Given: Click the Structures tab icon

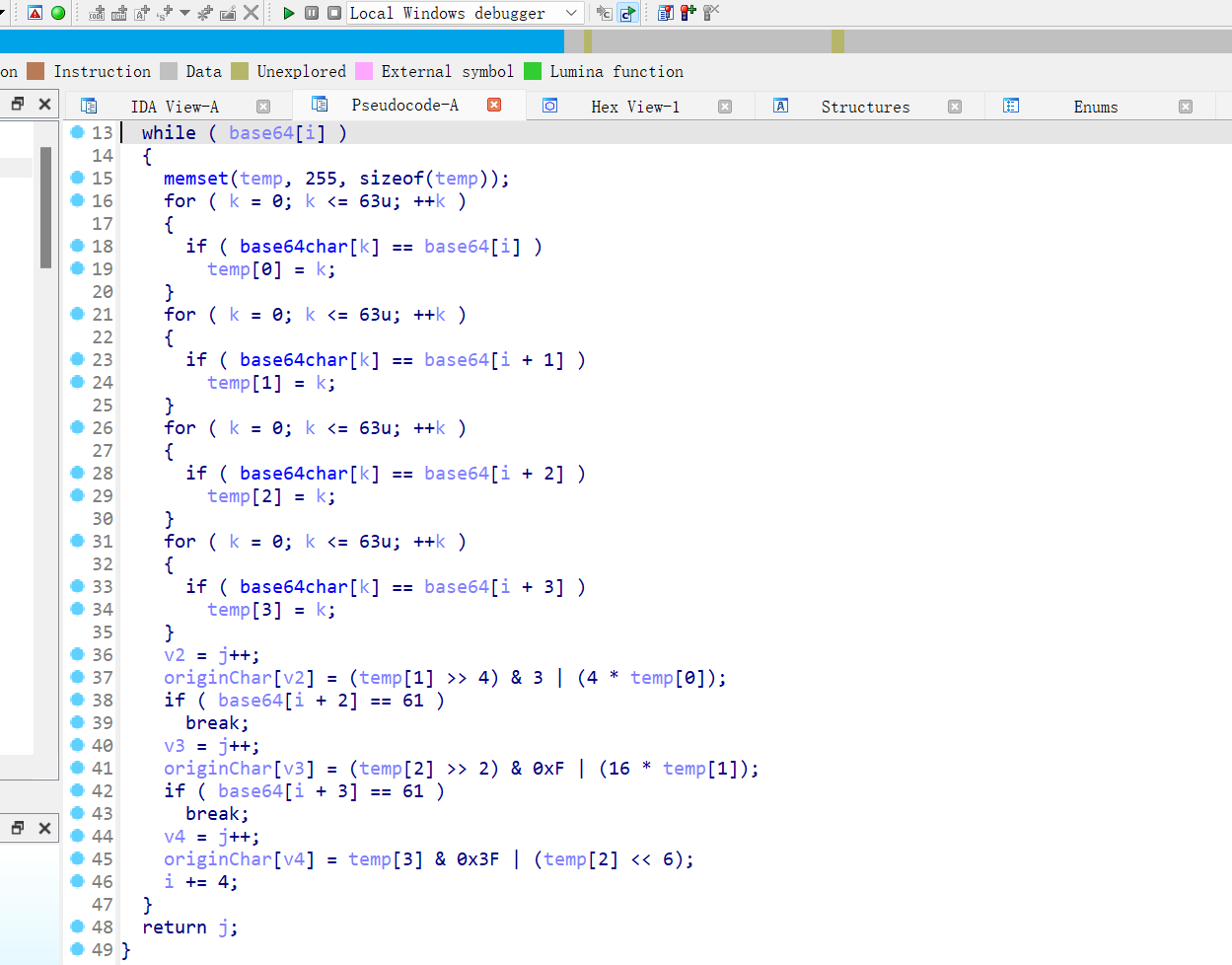Looking at the screenshot, I should point(780,106).
